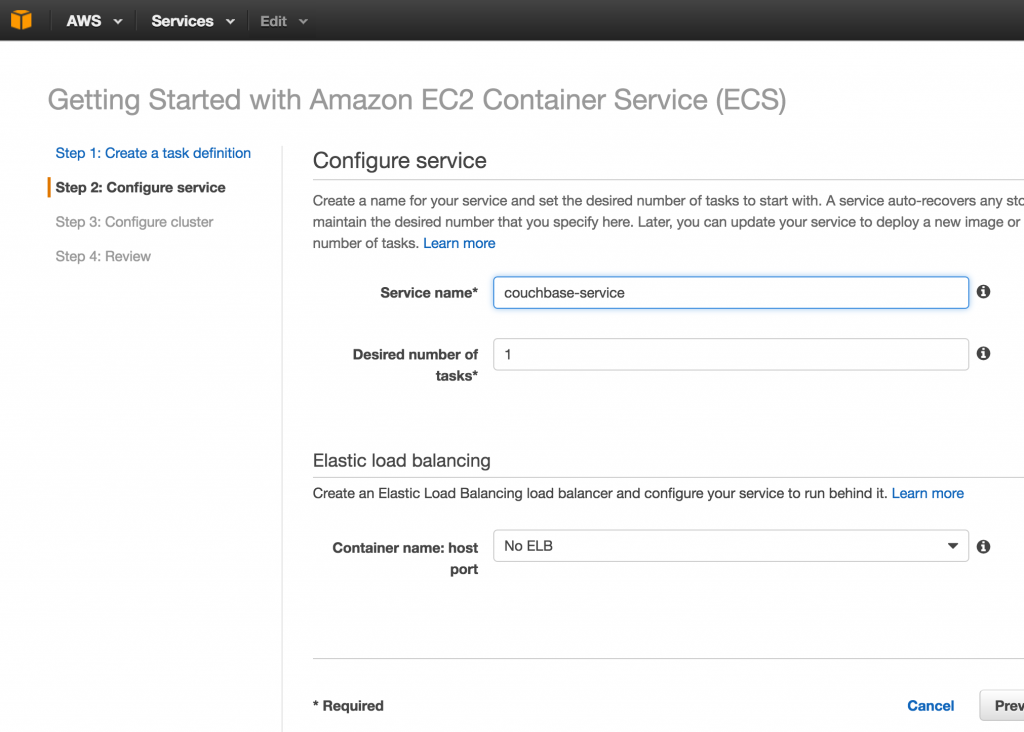Open Learn more link under Configure service
Image resolution: width=1024 pixels, height=732 pixels.
(x=459, y=243)
